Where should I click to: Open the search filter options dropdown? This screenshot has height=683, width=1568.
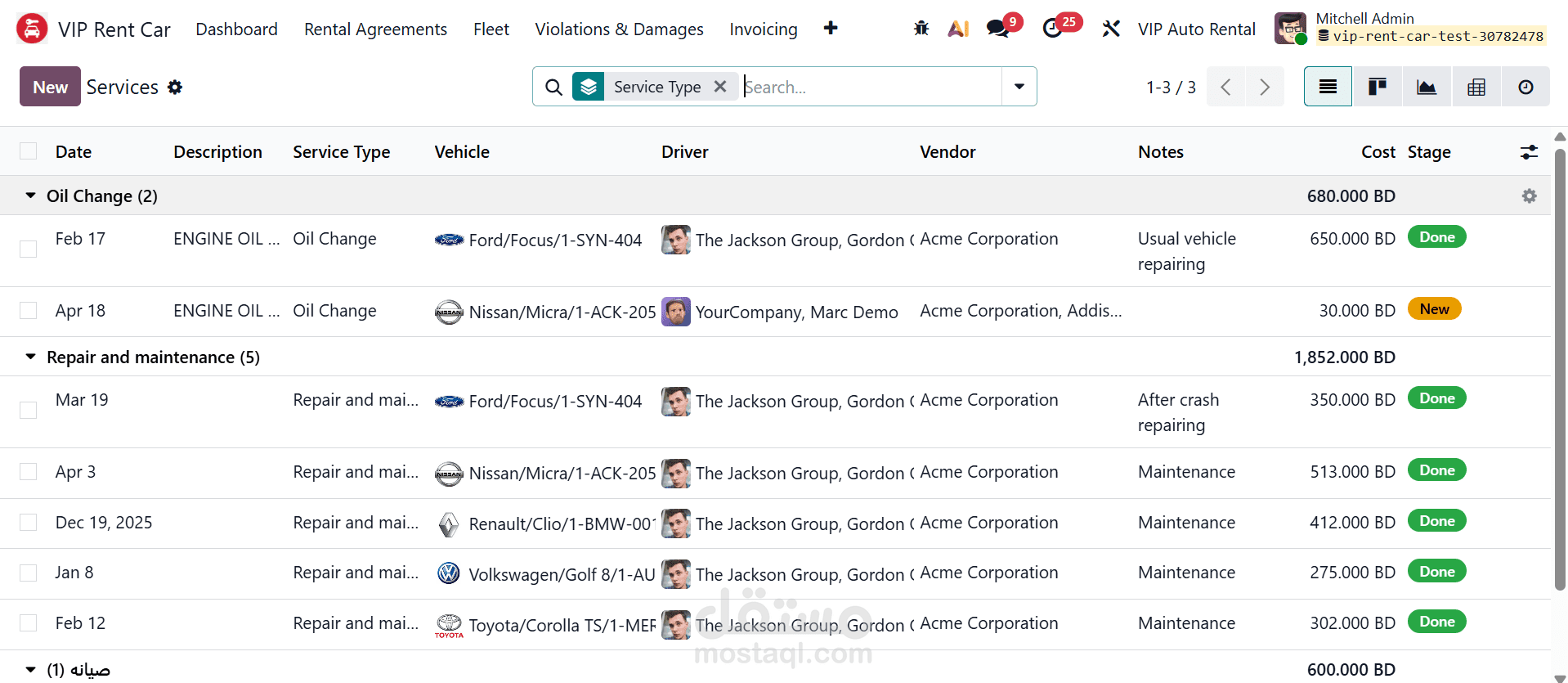[1019, 87]
